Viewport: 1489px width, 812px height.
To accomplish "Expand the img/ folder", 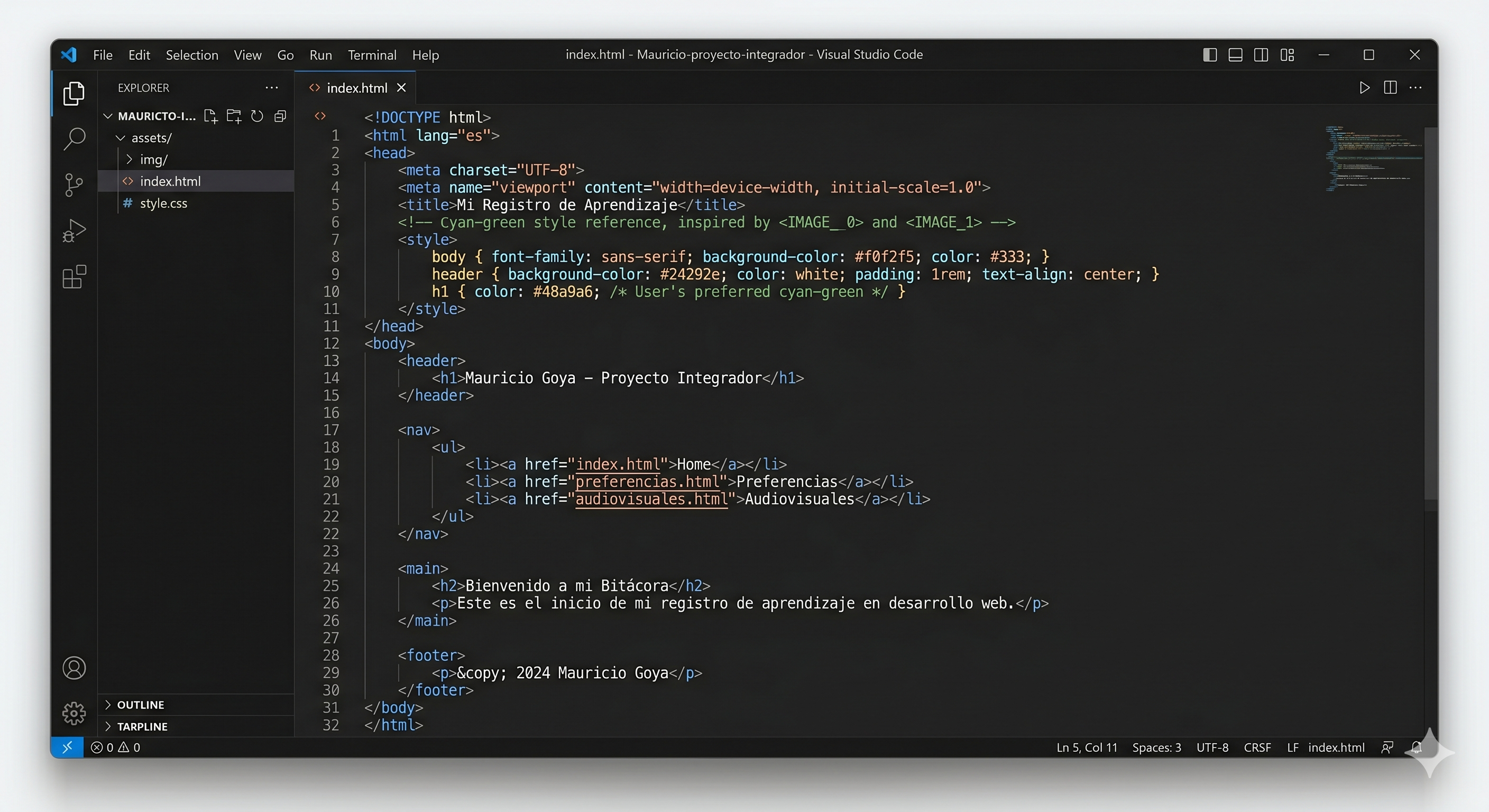I will pyautogui.click(x=129, y=160).
